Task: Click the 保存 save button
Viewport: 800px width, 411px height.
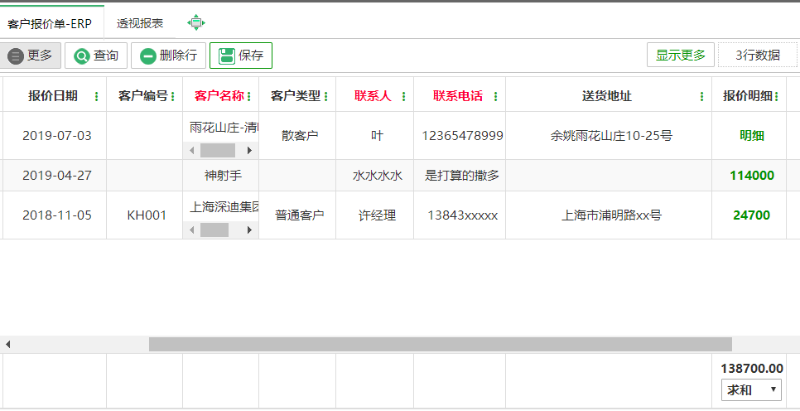Action: click(x=240, y=56)
